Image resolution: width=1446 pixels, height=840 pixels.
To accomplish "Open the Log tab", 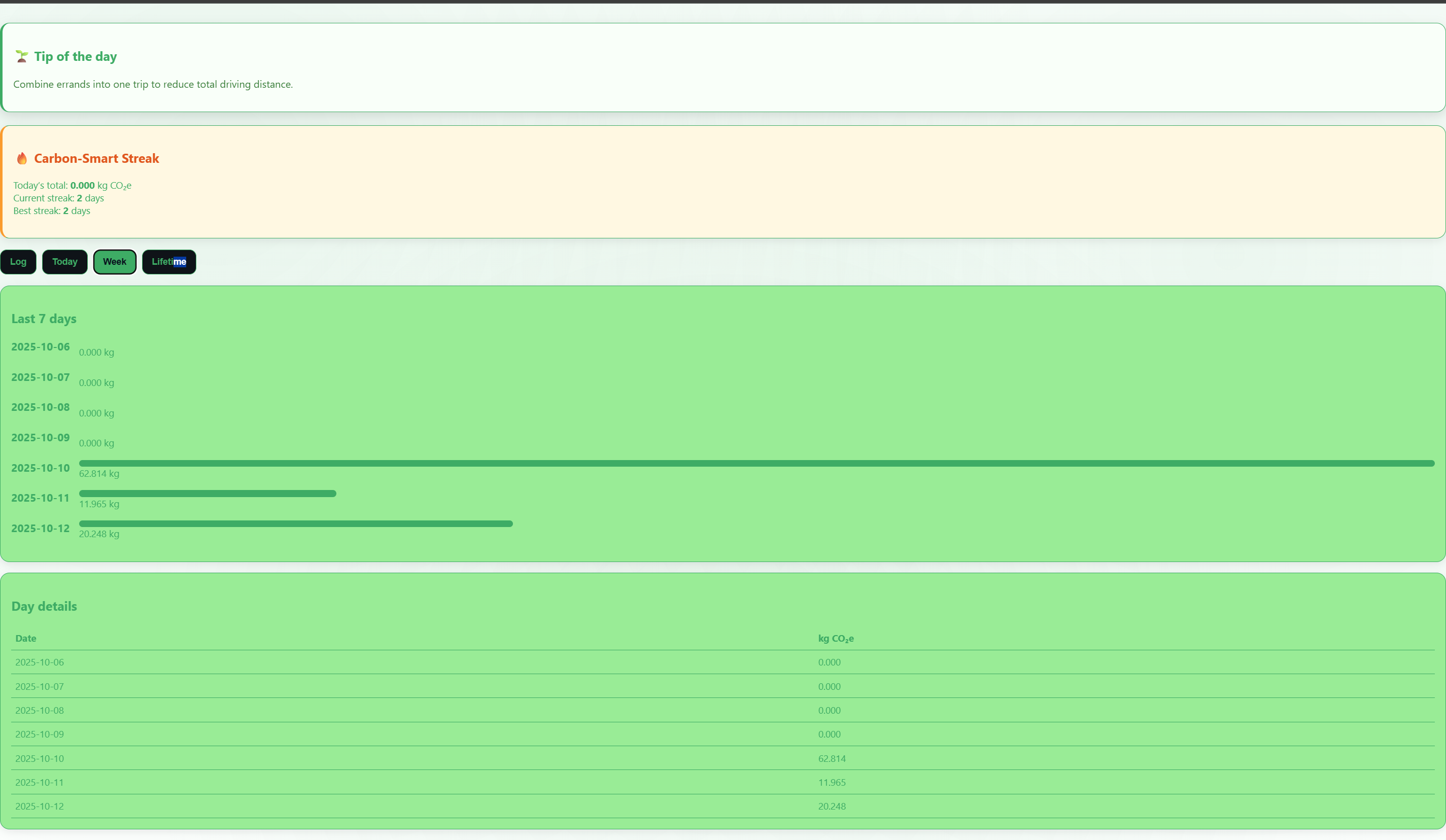I will (x=18, y=262).
